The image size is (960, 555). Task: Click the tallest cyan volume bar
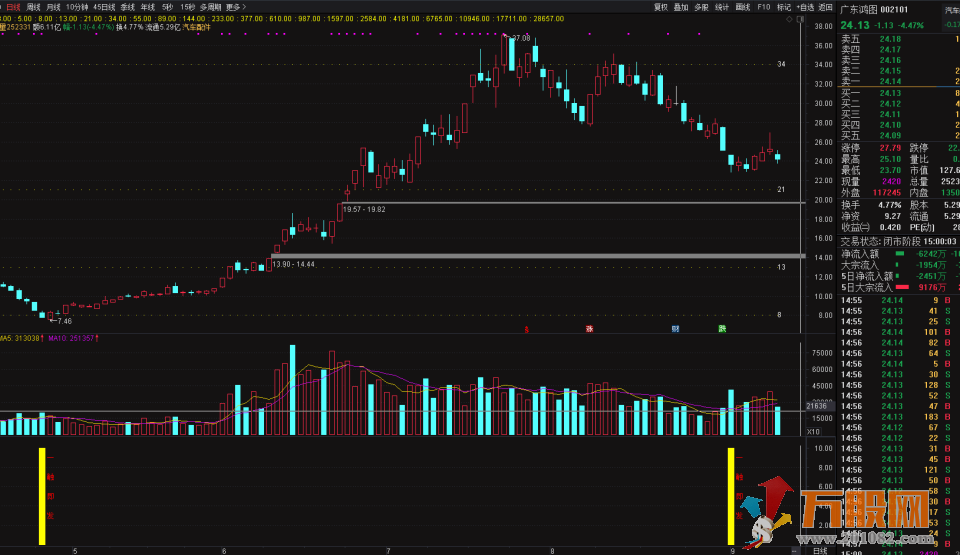coord(293,390)
